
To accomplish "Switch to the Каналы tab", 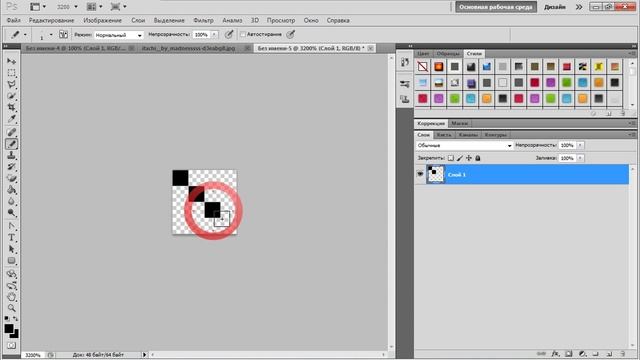I will point(468,135).
